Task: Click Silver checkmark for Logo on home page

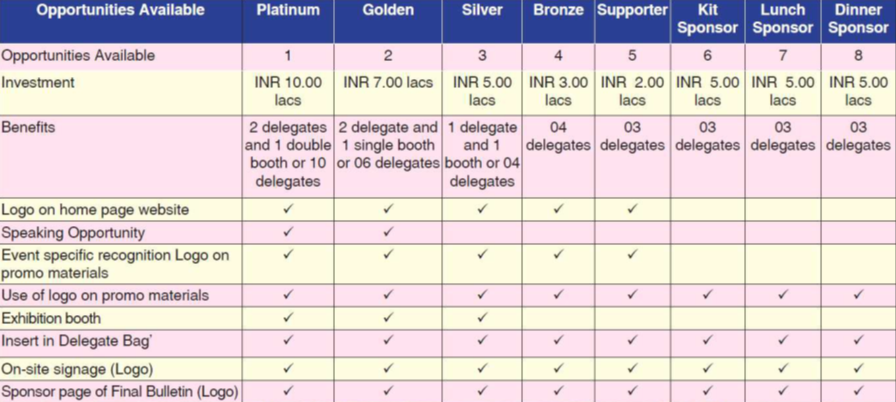Action: pyautogui.click(x=482, y=210)
